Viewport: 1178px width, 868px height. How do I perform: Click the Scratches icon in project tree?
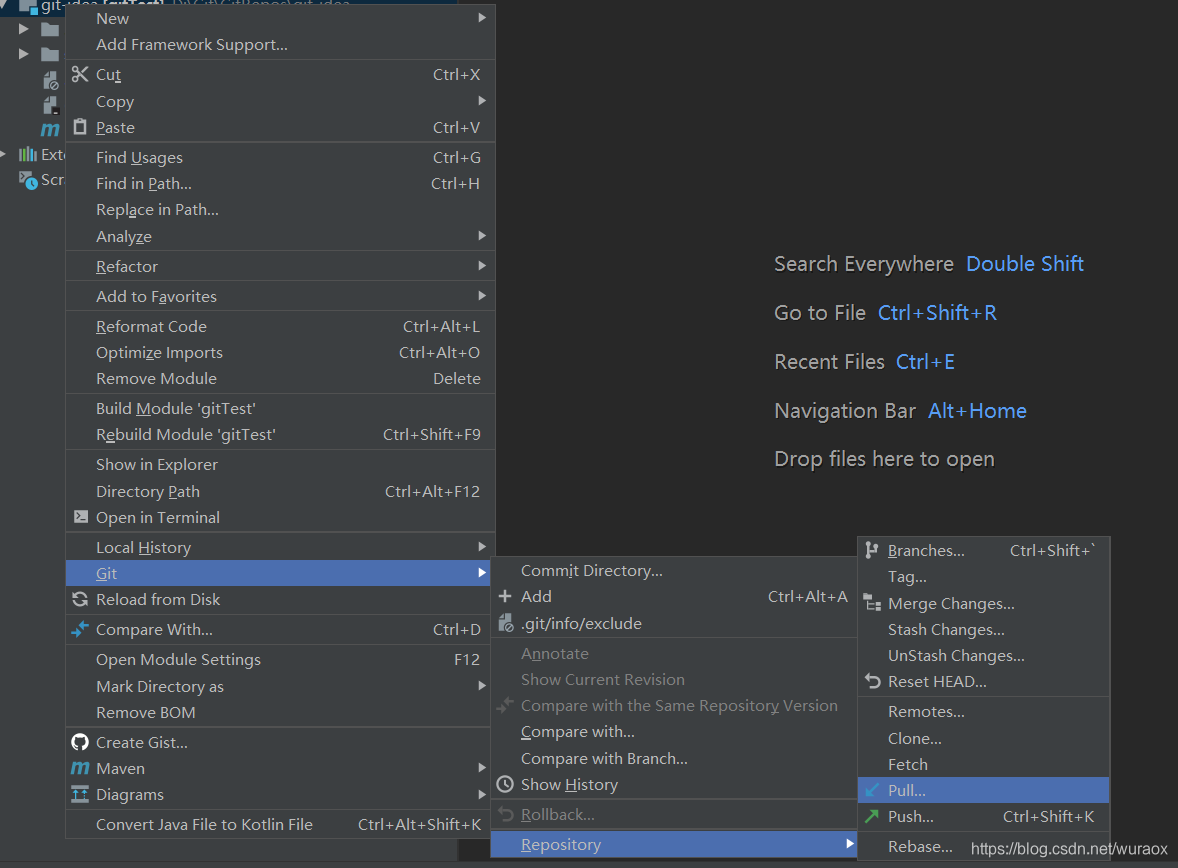point(28,180)
